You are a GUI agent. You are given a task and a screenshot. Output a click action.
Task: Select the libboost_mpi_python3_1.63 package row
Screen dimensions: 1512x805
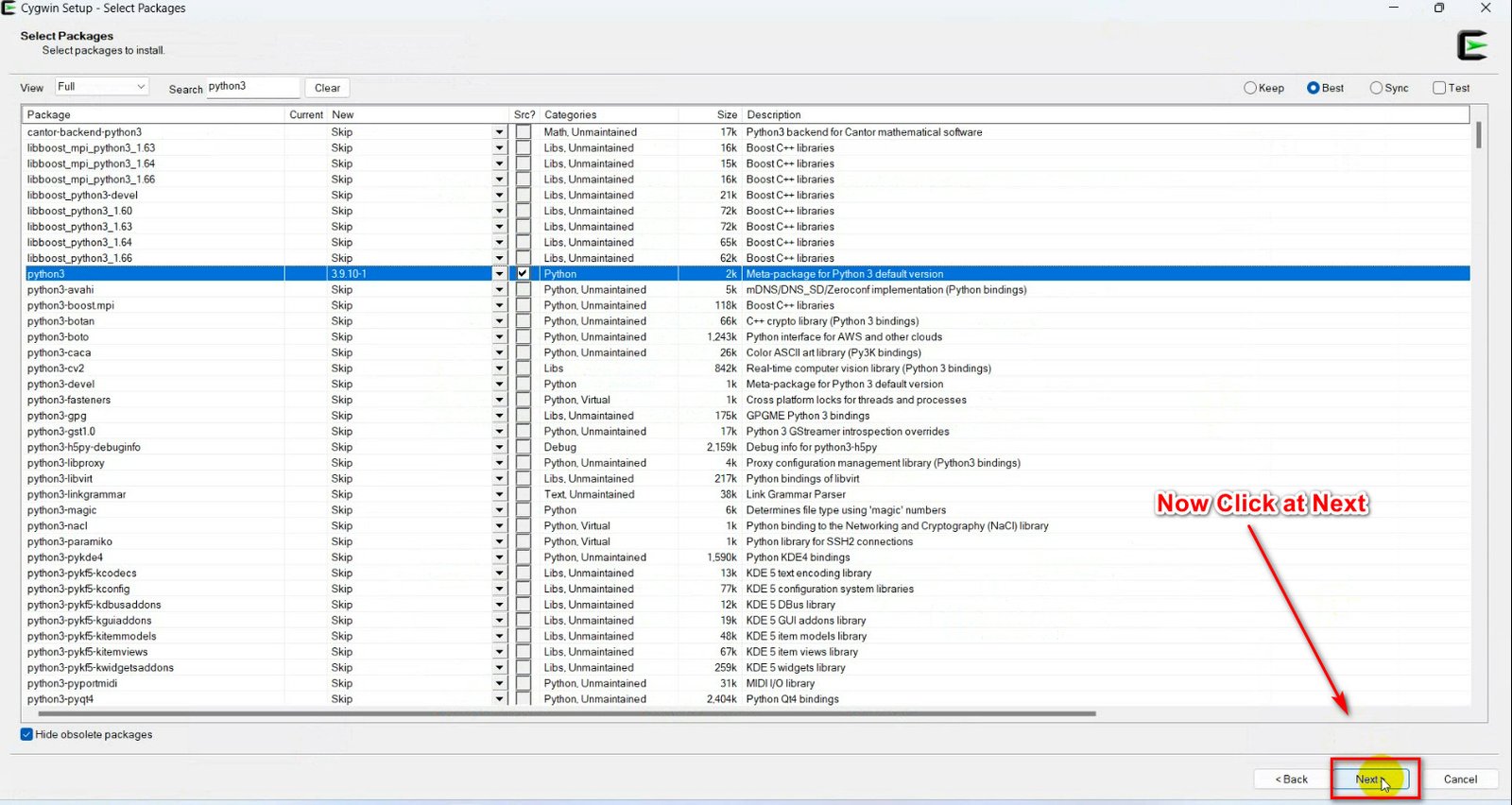[x=746, y=148]
